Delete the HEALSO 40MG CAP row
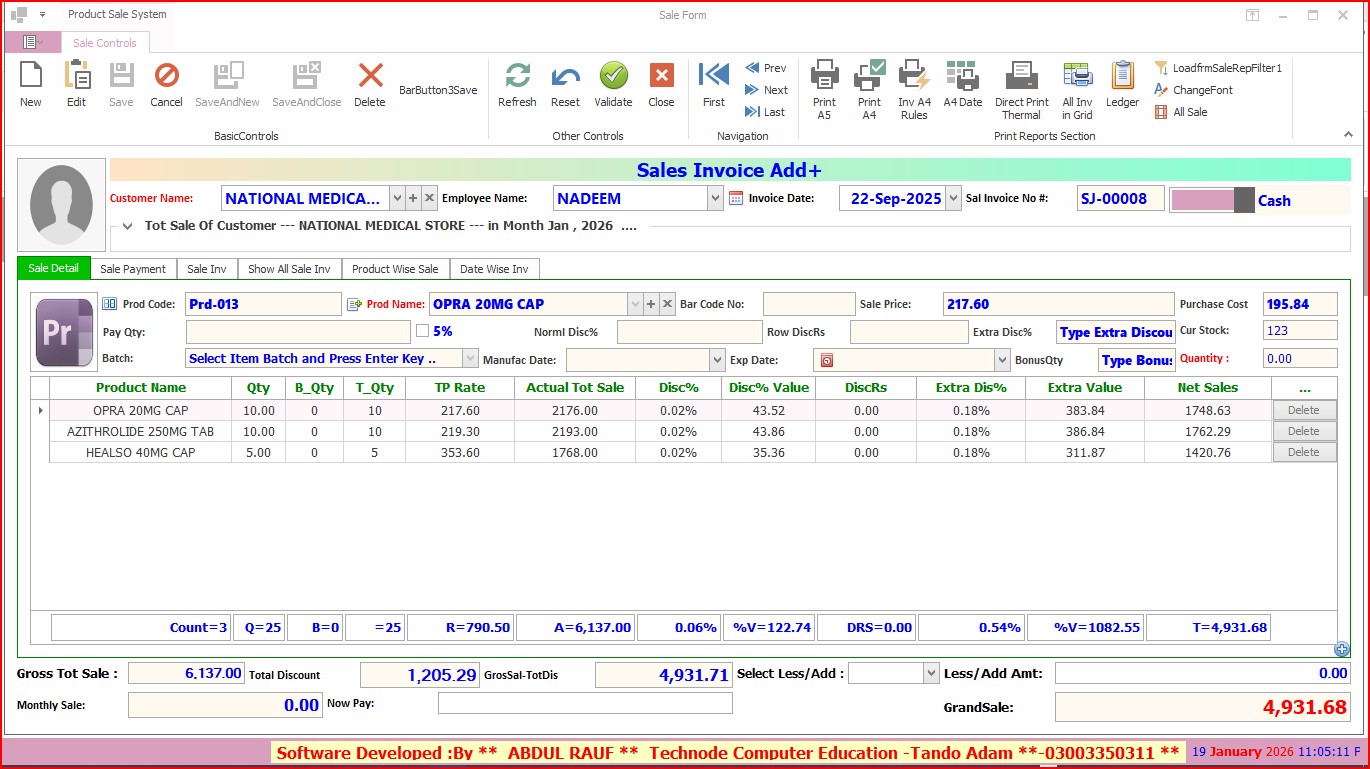 (x=1304, y=452)
